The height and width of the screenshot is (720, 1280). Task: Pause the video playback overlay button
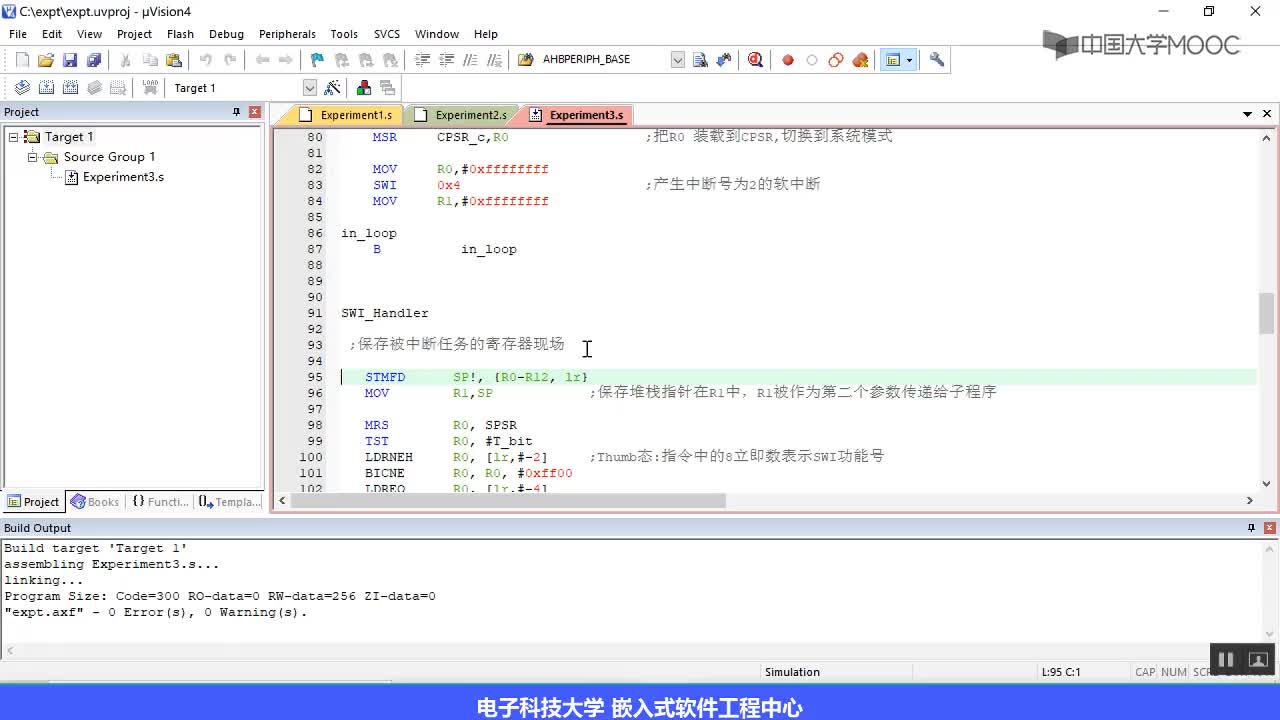point(1225,659)
